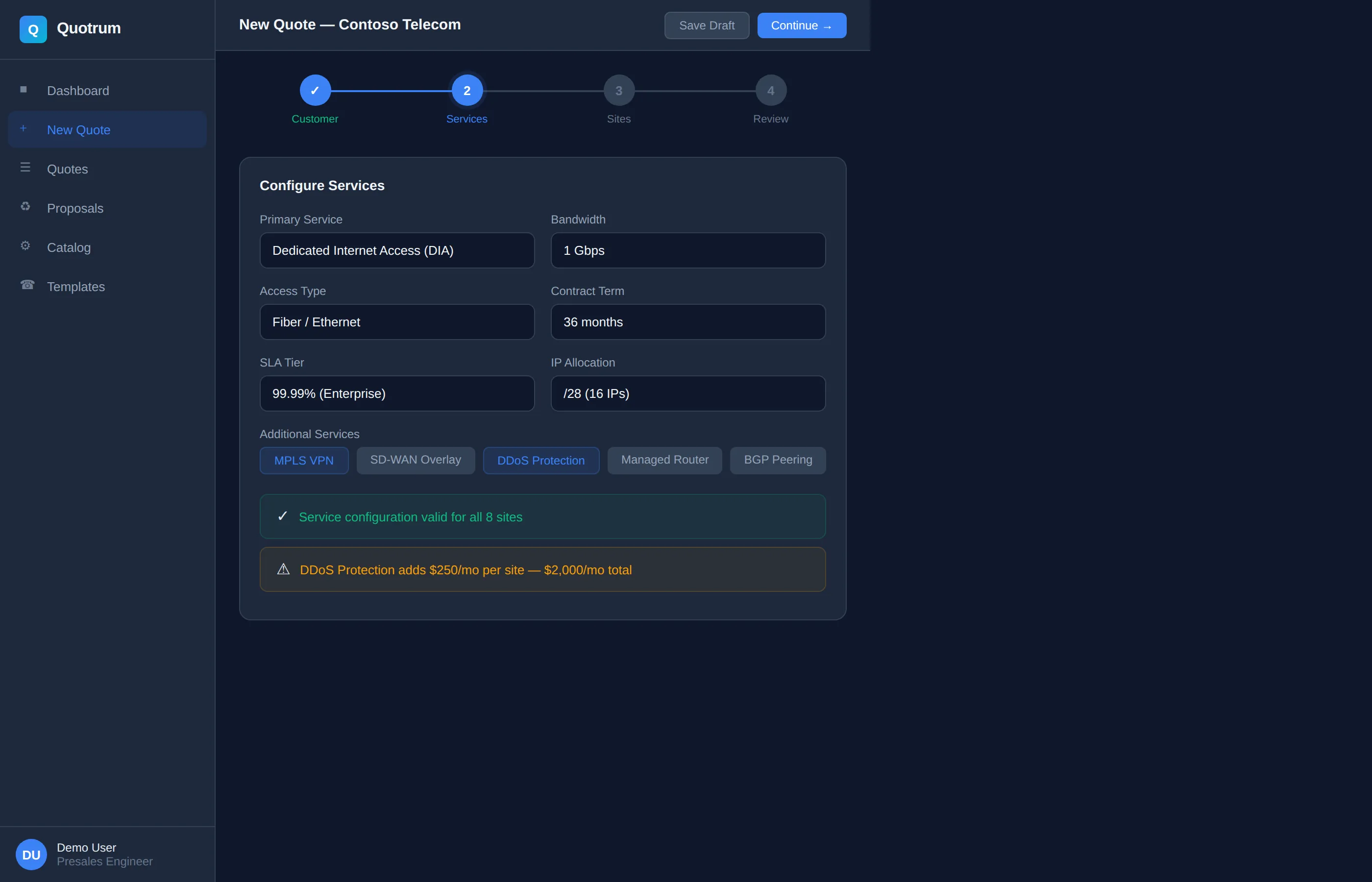Click the Catalog gear icon
1372x882 pixels.
[x=25, y=245]
